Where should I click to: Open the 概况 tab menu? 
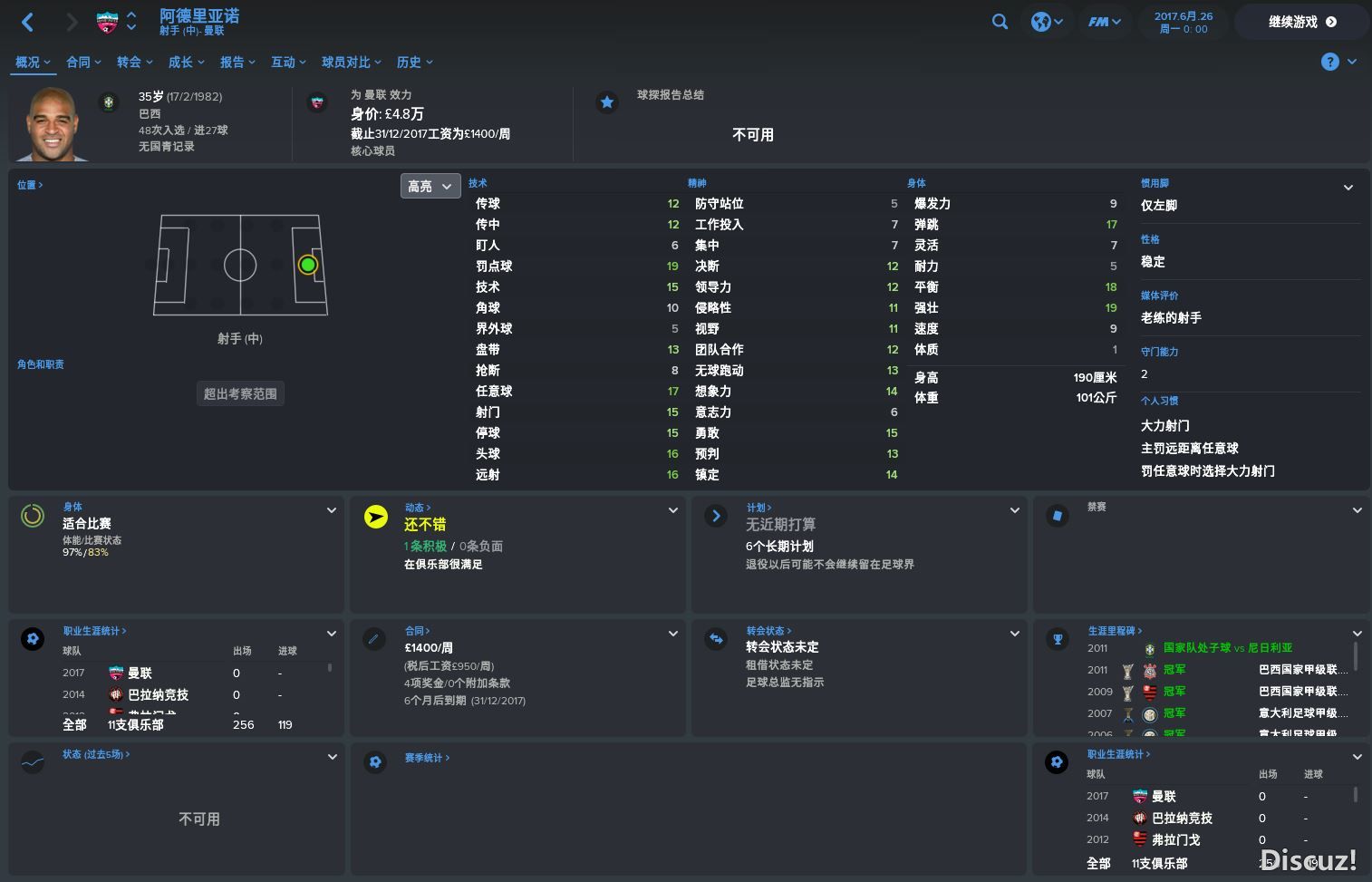[x=33, y=62]
